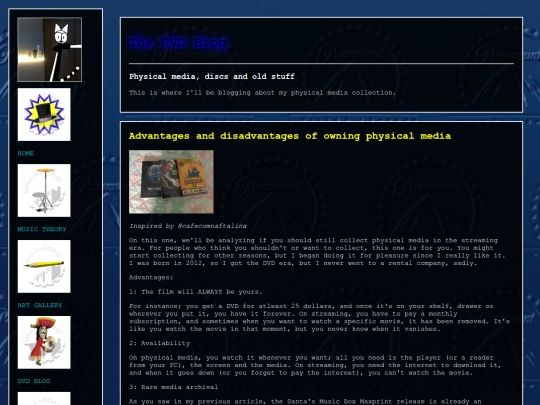Open the DVD BLOG sidebar link

(34, 381)
